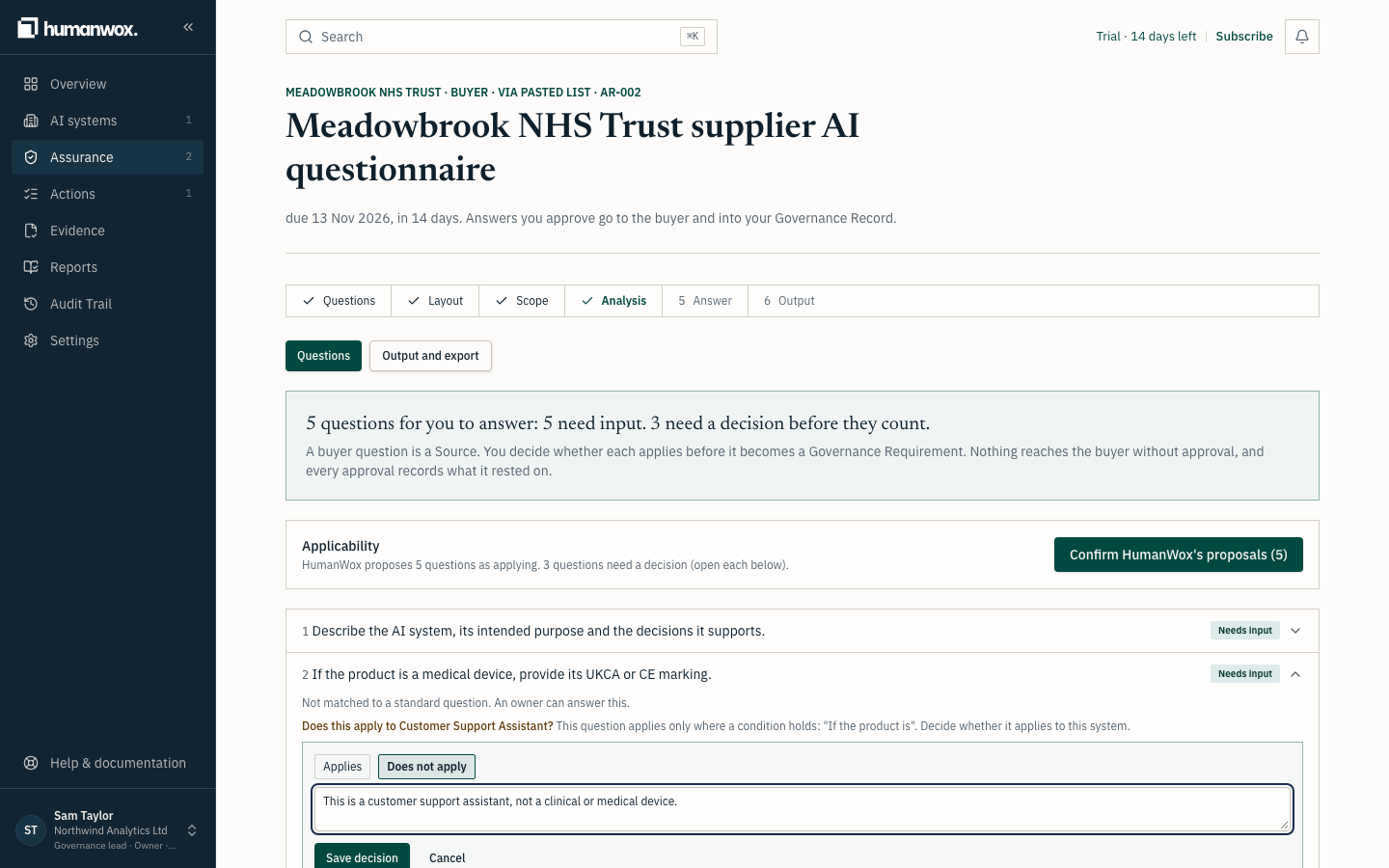Screen dimensions: 1389x868
Task: Open the Audit Trail history icon
Action: 31,304
